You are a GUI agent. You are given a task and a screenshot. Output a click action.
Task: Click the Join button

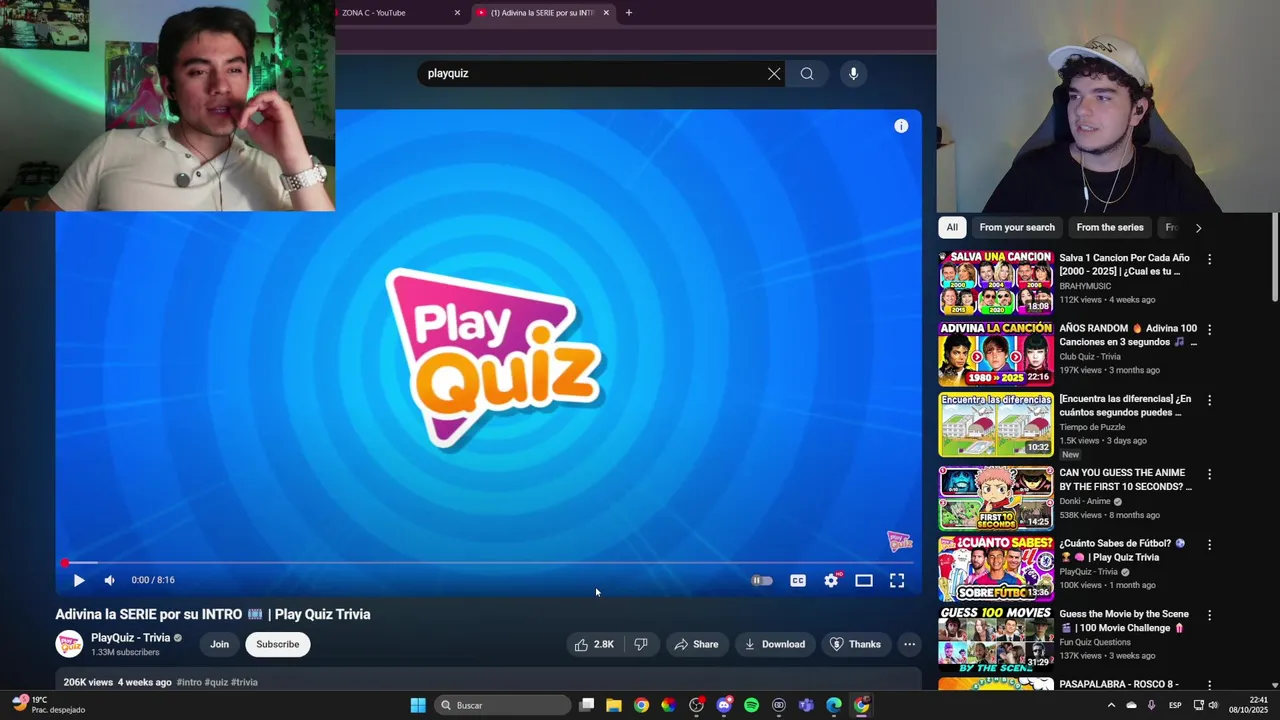pos(219,644)
